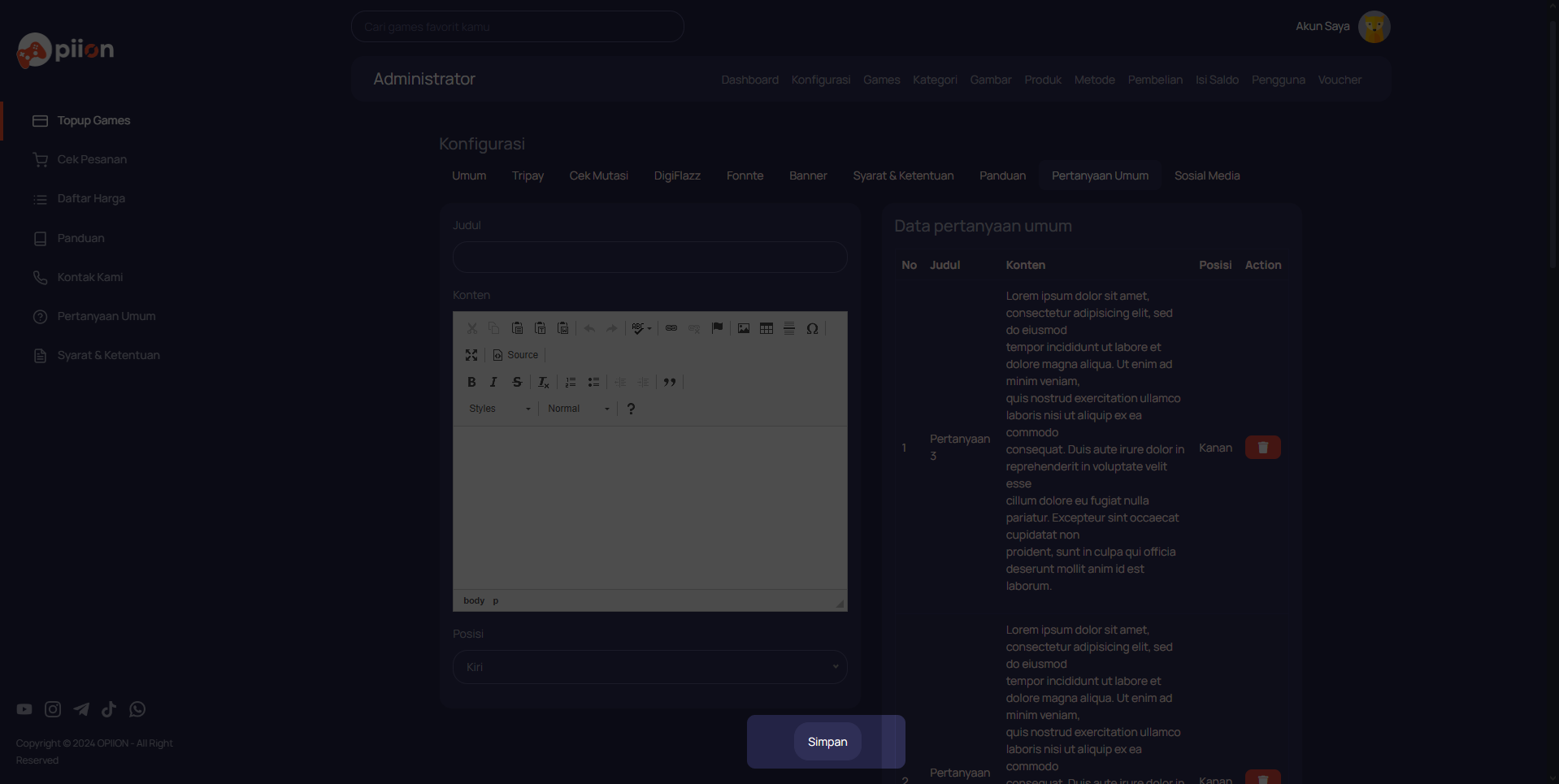Open Produk in admin menu
The width and height of the screenshot is (1559, 784).
tap(1043, 80)
